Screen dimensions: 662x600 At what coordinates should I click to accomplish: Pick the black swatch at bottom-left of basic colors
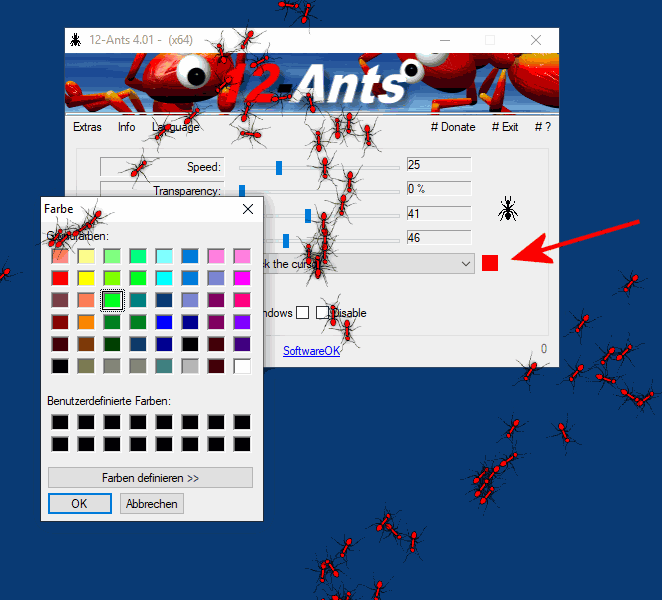[60, 366]
